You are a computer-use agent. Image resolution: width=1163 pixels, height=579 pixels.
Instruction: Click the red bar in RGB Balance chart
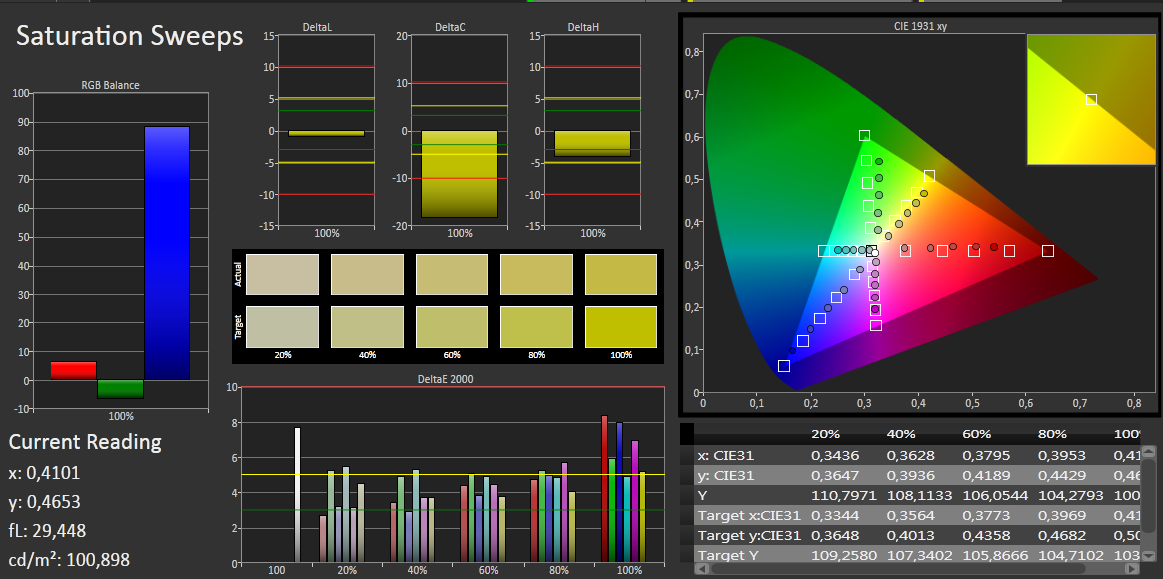point(73,371)
